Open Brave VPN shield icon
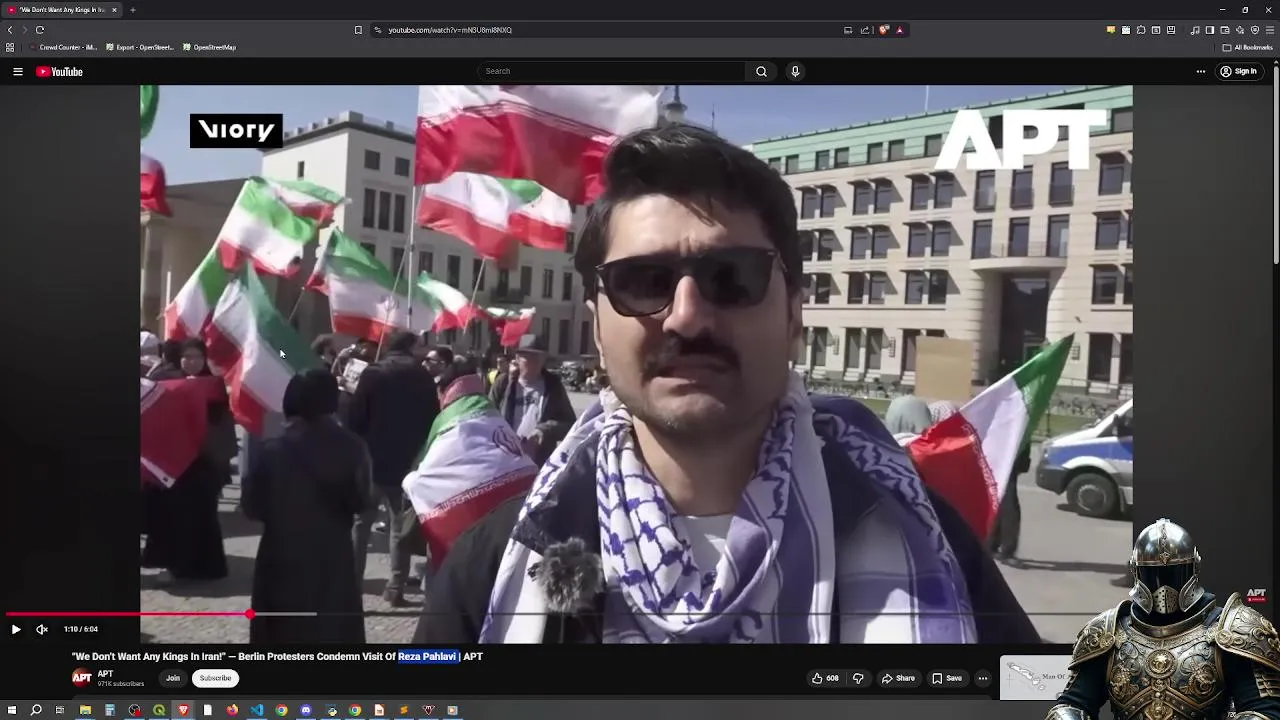This screenshot has width=1280, height=720. point(1255,30)
